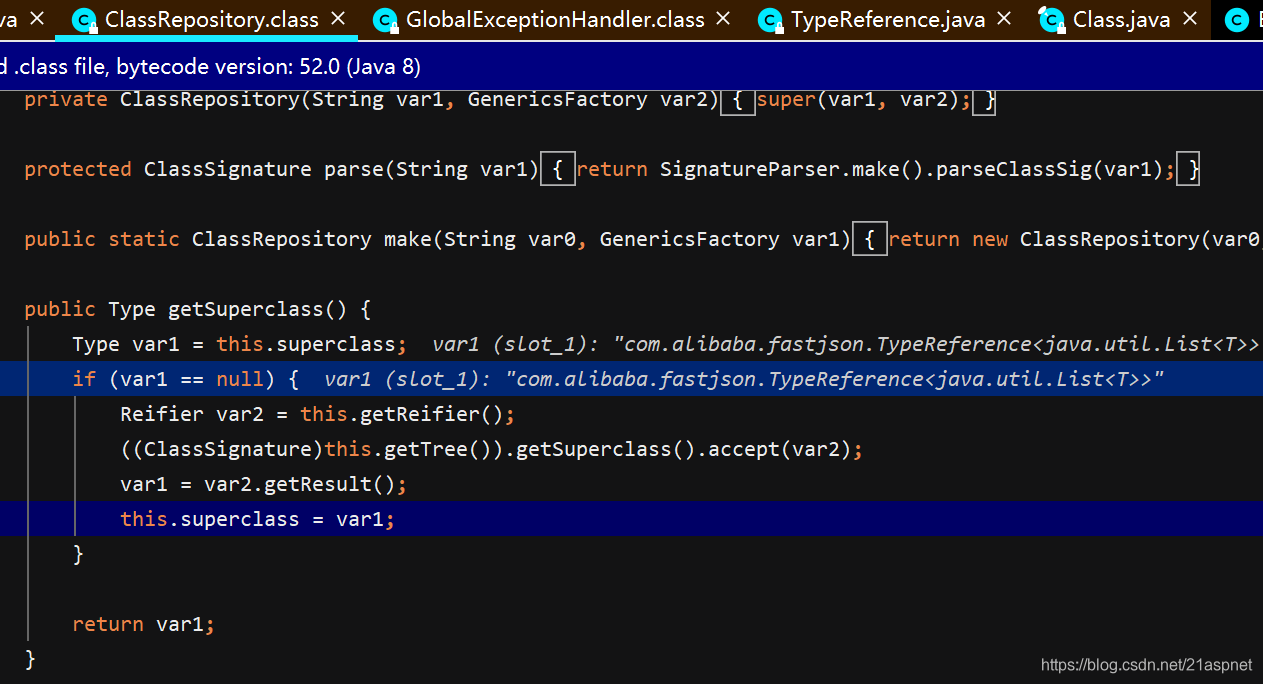Close the leftmost partially visible tab

coord(37,18)
